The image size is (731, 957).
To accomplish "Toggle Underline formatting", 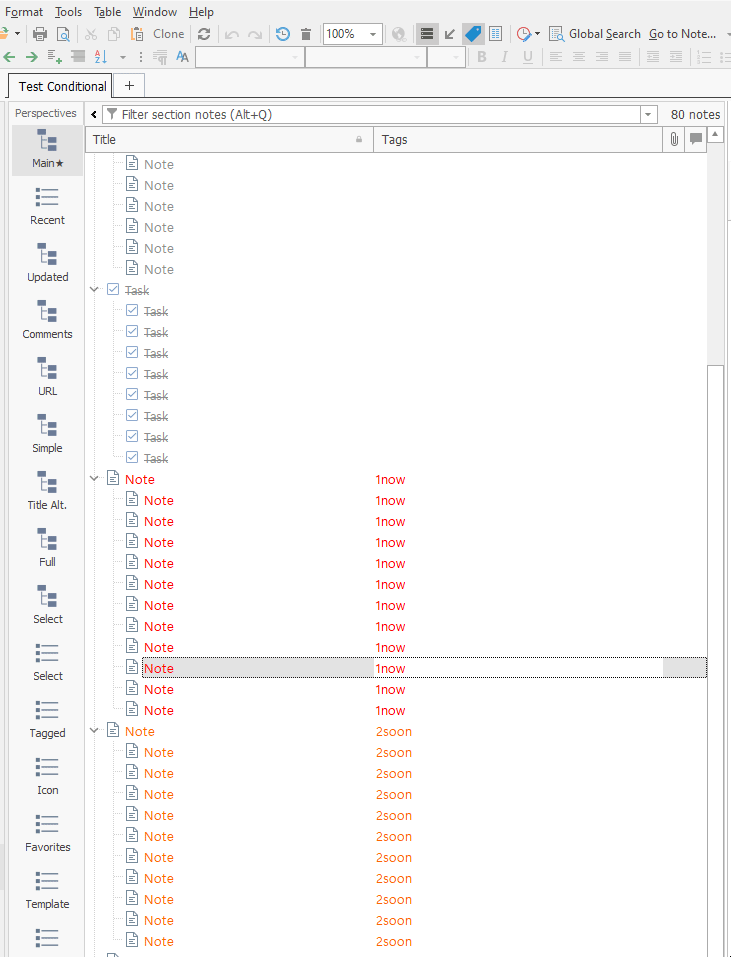I will point(528,57).
